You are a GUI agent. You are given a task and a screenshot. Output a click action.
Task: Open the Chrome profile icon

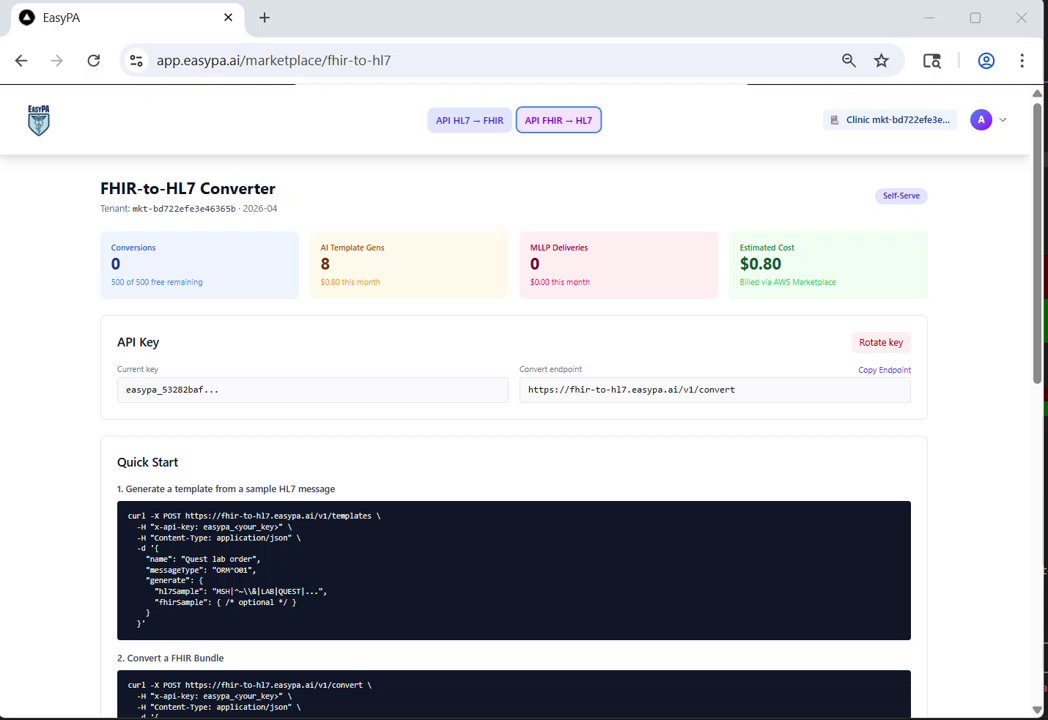986,61
